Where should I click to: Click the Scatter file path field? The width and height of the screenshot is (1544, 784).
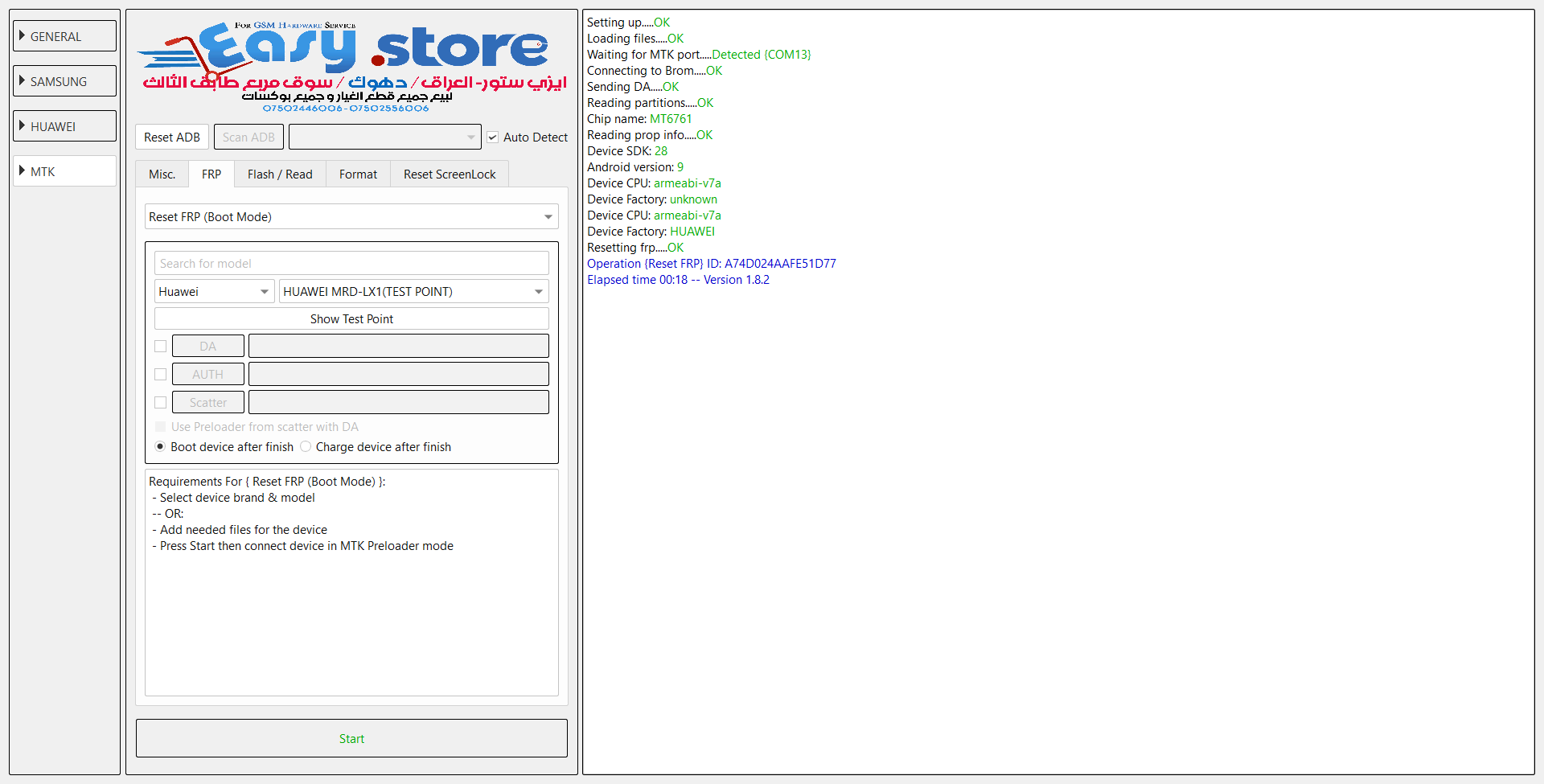[399, 403]
